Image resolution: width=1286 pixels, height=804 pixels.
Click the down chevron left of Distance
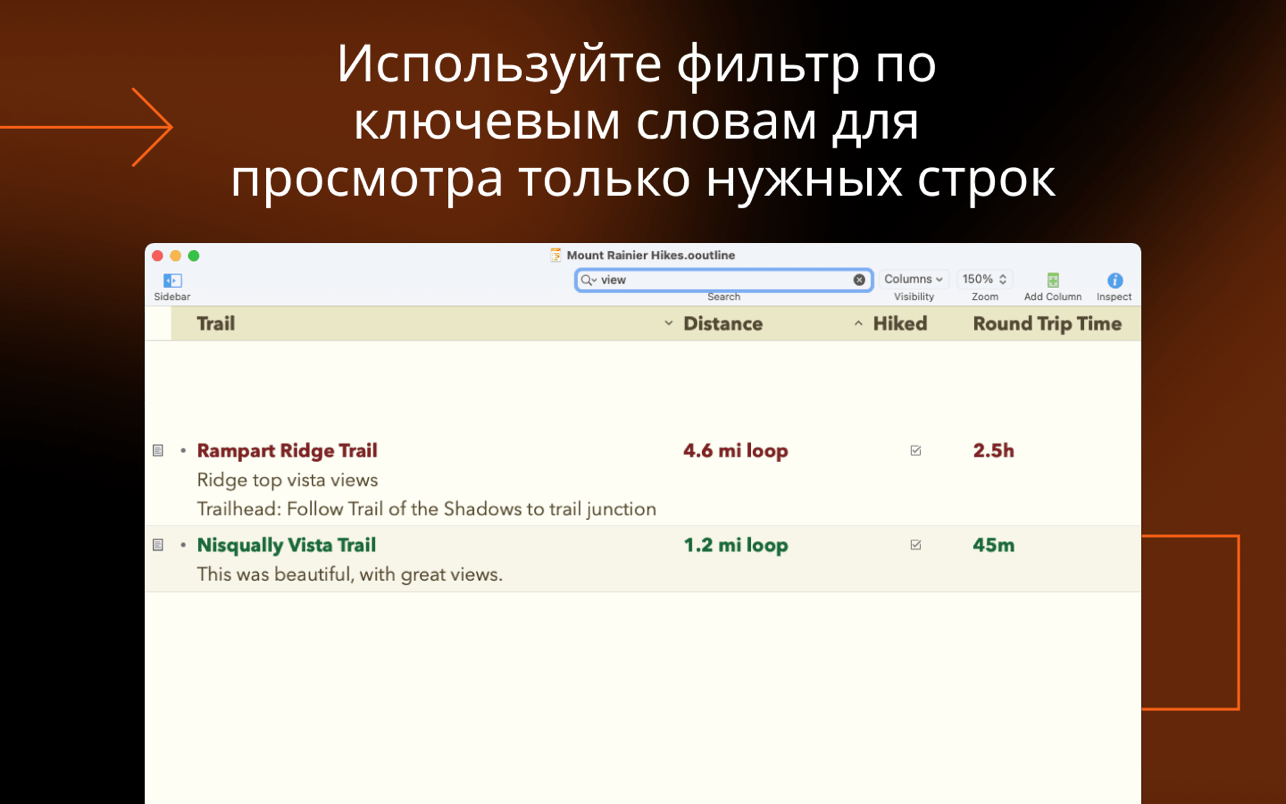coord(669,324)
